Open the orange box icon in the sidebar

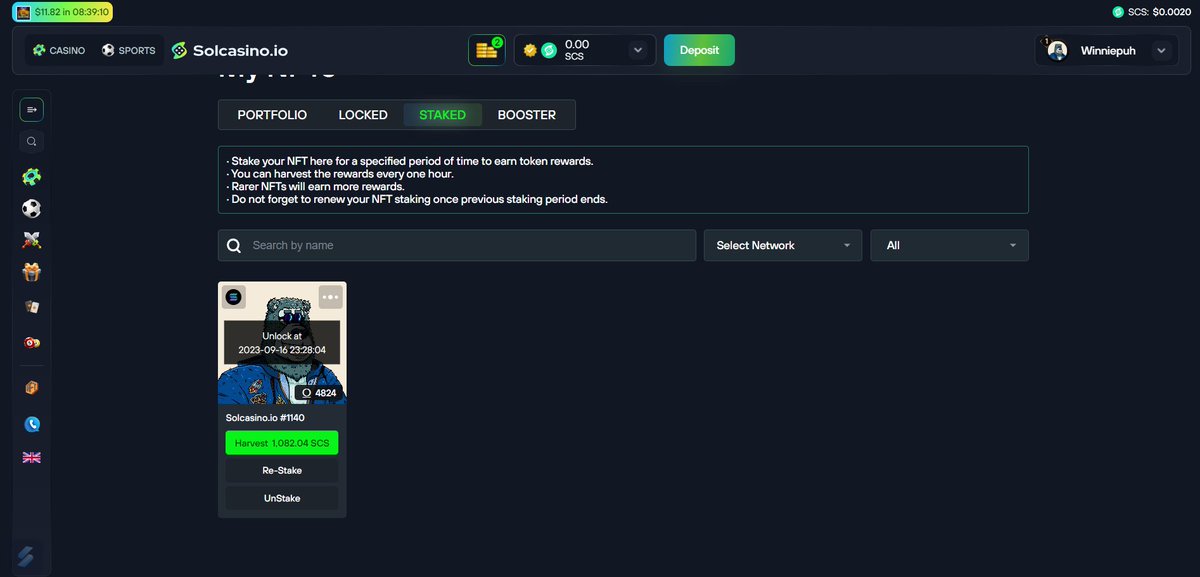coord(32,388)
